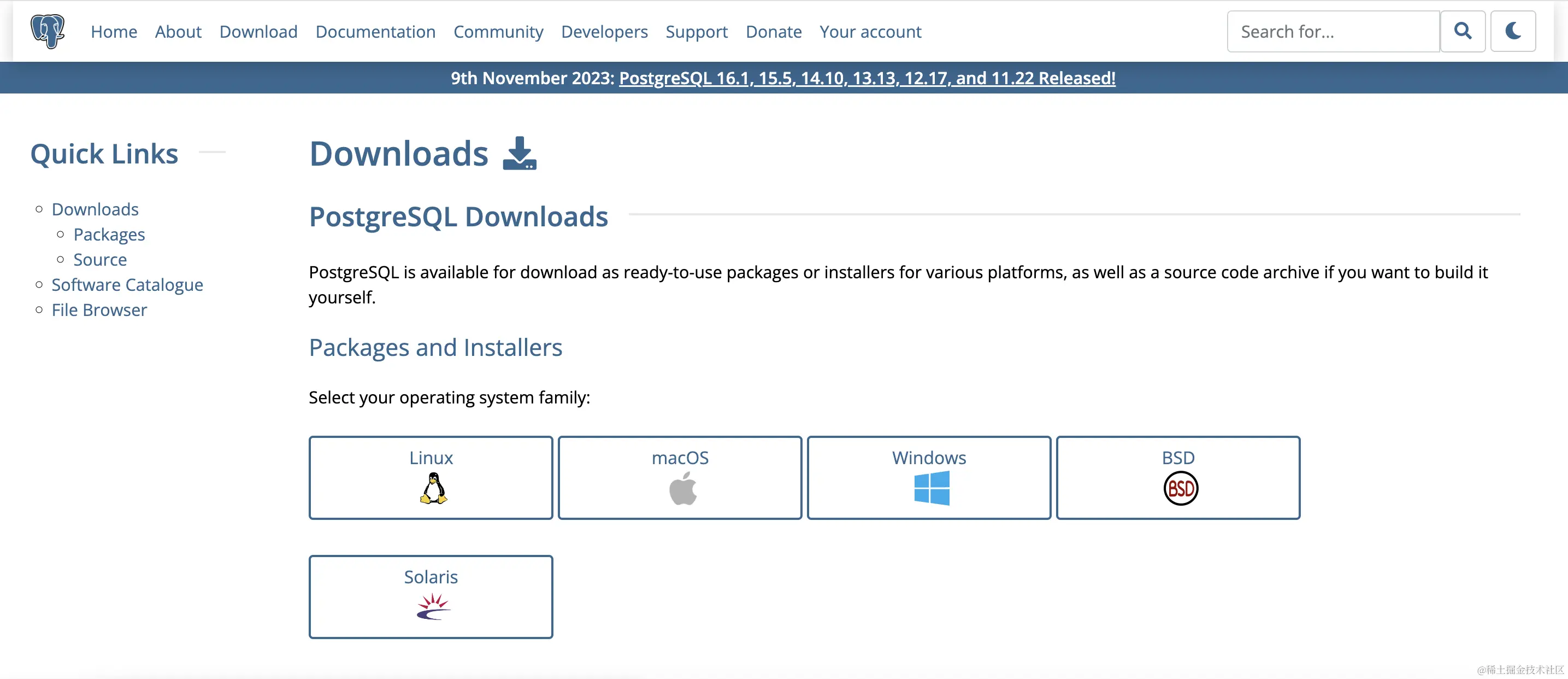Pick the BSD logo icon
The image size is (1568, 679).
[1180, 488]
